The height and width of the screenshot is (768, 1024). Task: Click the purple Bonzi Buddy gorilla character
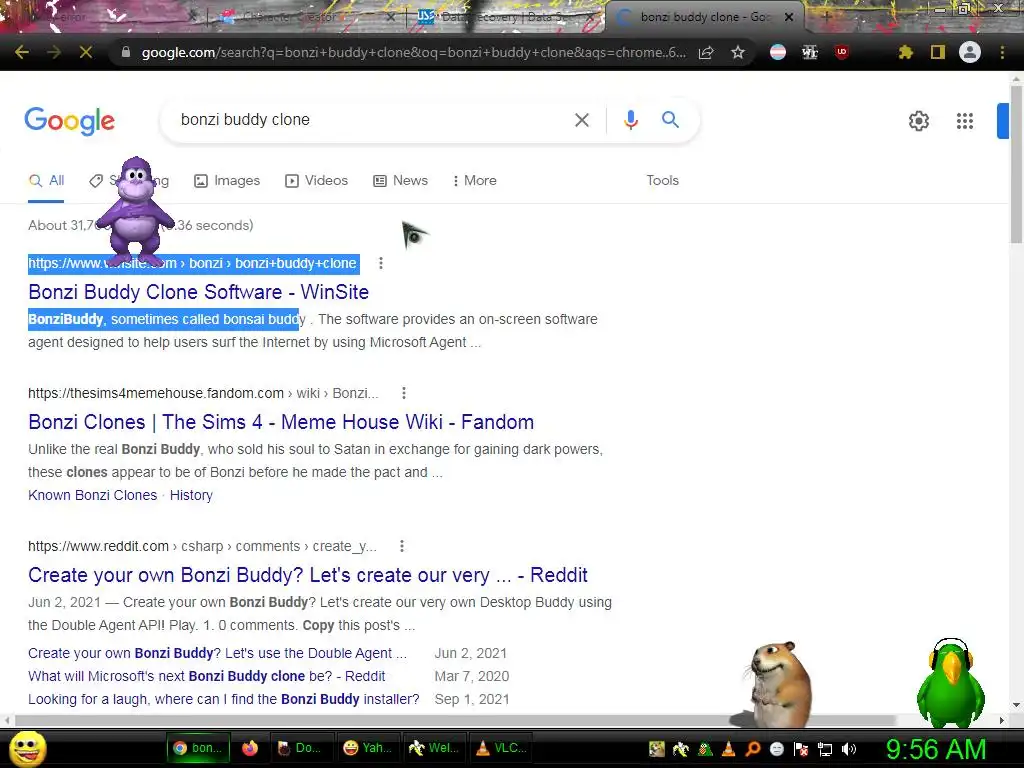(136, 212)
